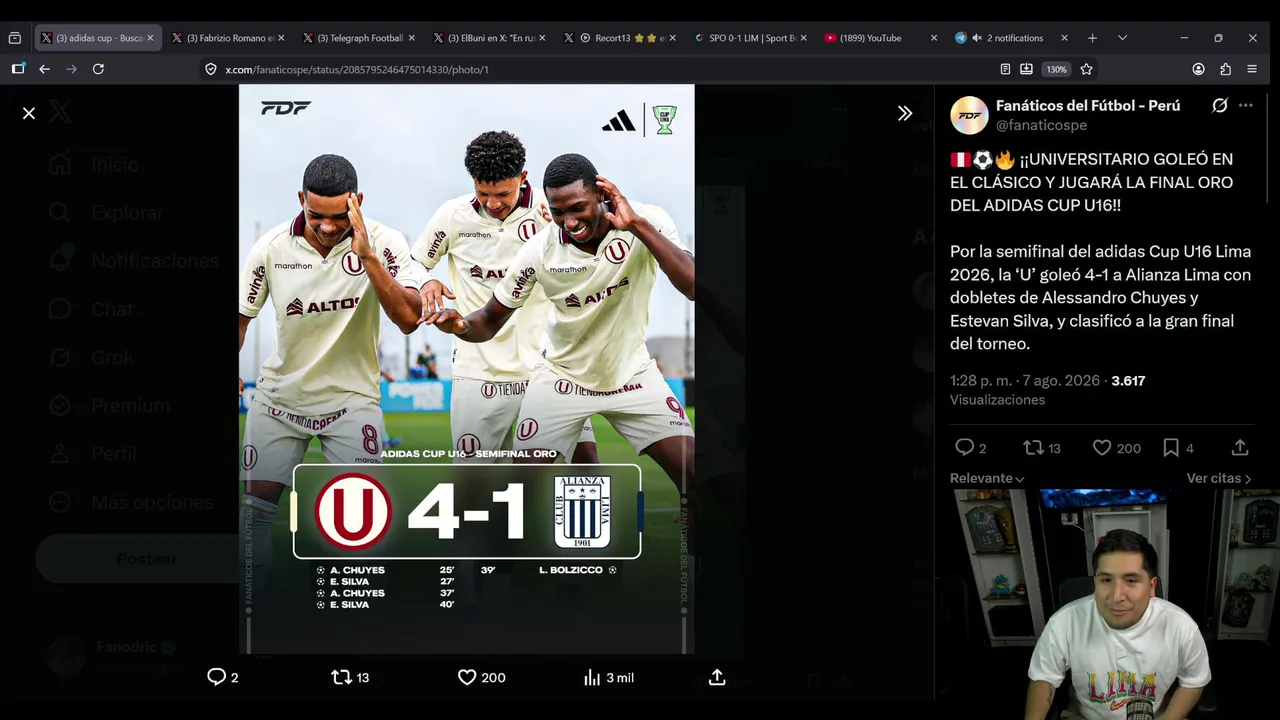The width and height of the screenshot is (1280, 720).
Task: Open the Fanáticos del Fútbol - Perú profile name
Action: [1088, 105]
